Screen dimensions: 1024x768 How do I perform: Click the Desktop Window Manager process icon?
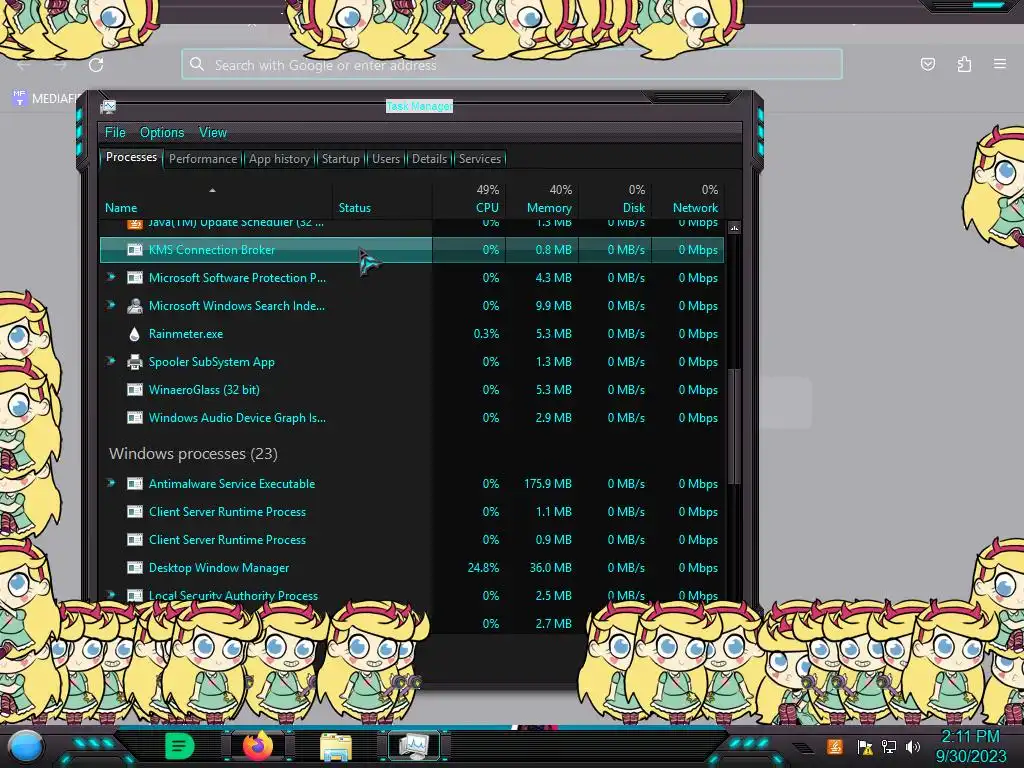pyautogui.click(x=135, y=568)
